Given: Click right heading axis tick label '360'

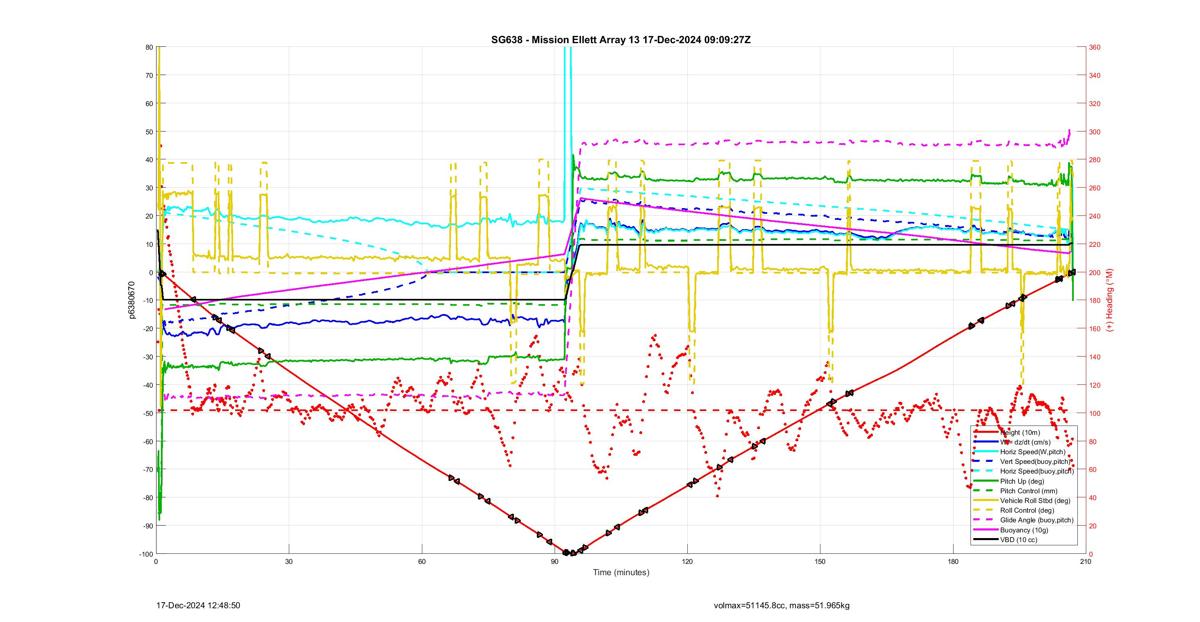Looking at the screenshot, I should coord(1095,47).
